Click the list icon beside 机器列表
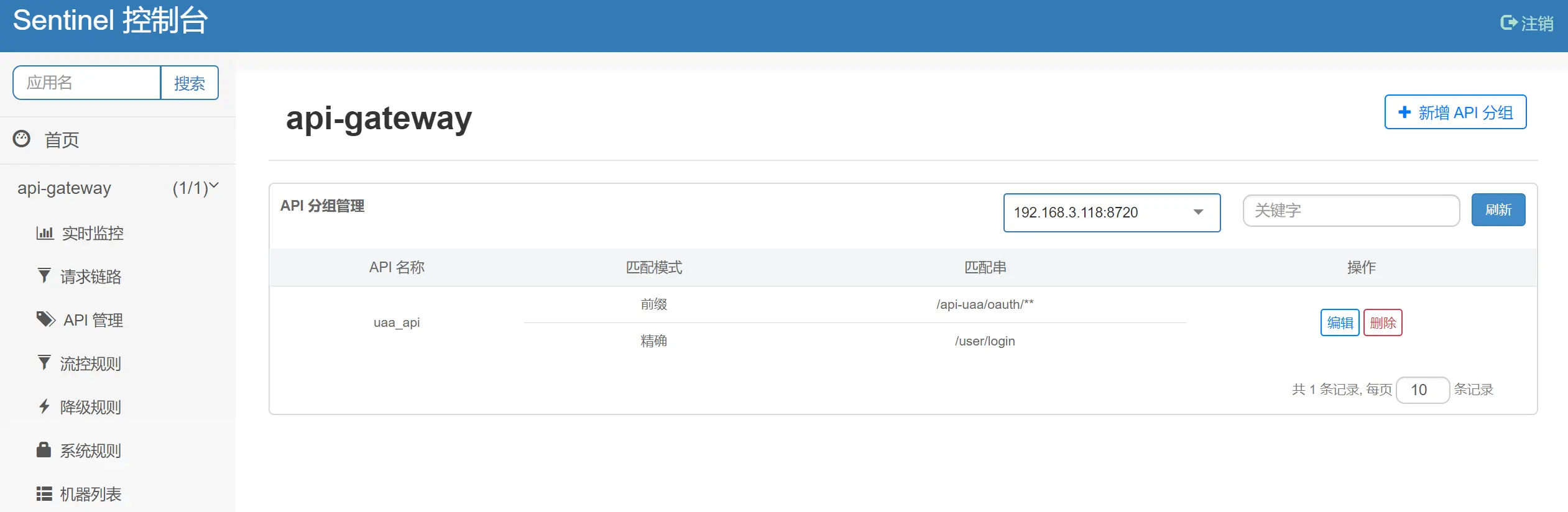Viewport: 1568px width, 512px height. [44, 493]
